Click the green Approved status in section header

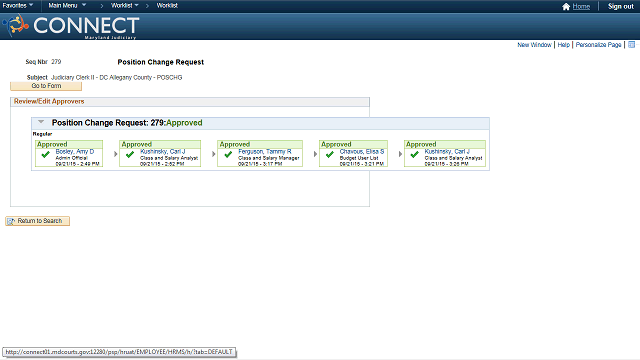184,123
